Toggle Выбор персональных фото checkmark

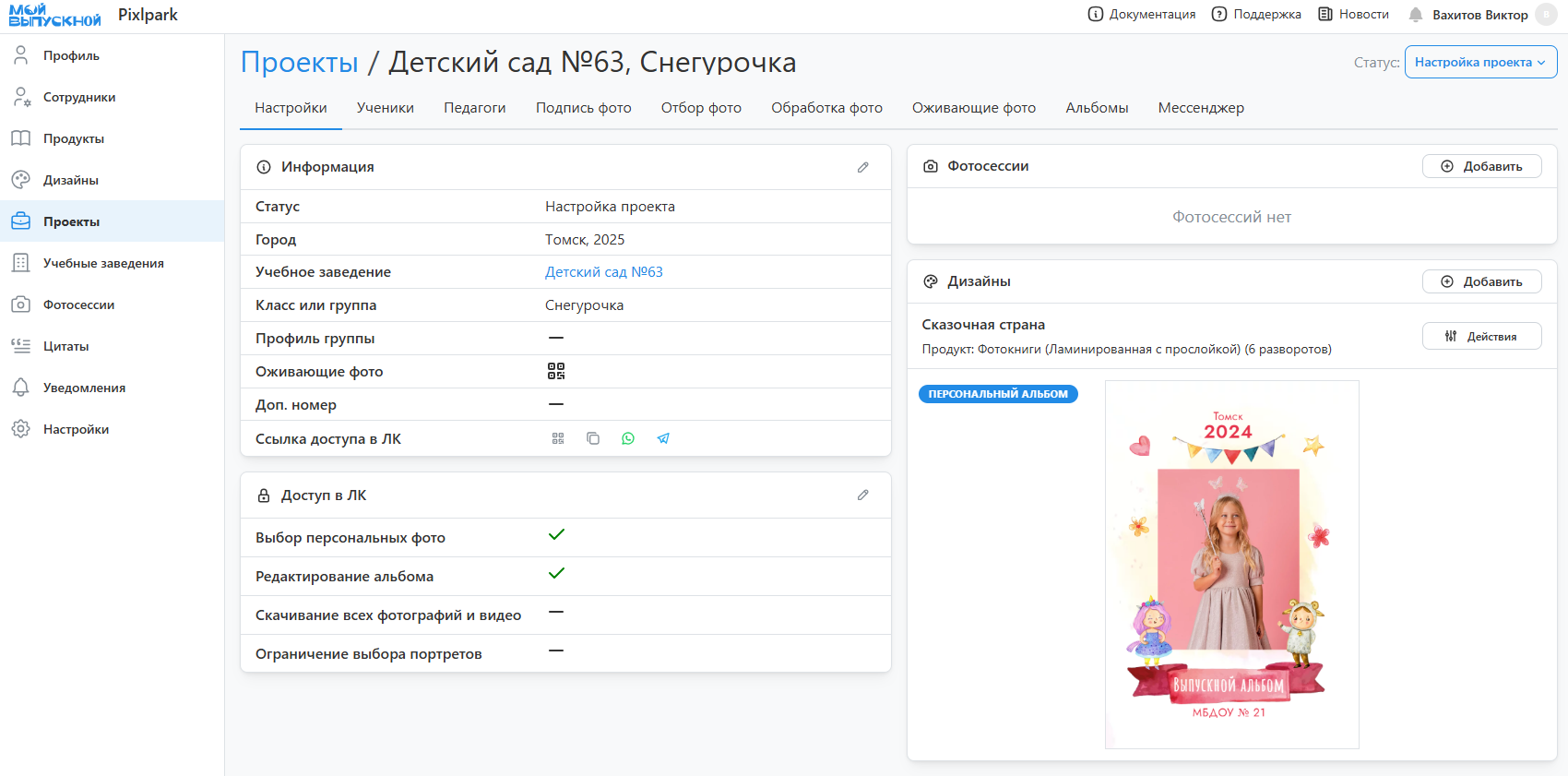[x=556, y=535]
